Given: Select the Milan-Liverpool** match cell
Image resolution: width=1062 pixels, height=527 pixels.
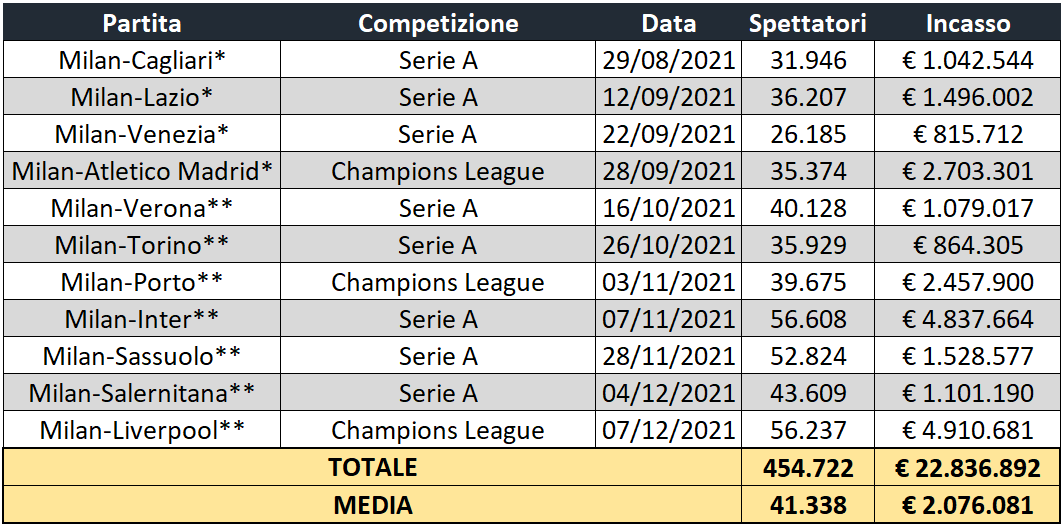Looking at the screenshot, I should [x=142, y=430].
